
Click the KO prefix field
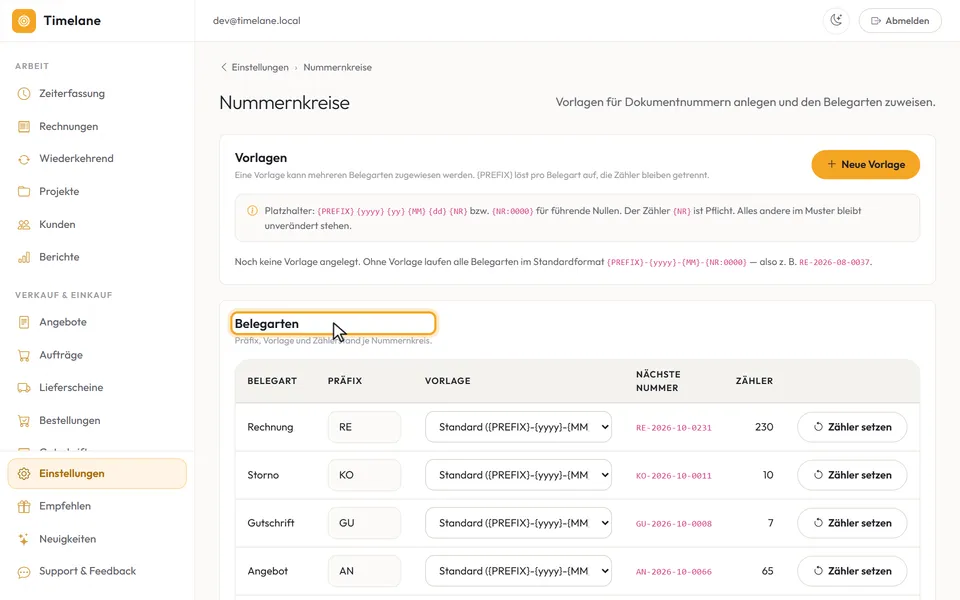pos(364,475)
